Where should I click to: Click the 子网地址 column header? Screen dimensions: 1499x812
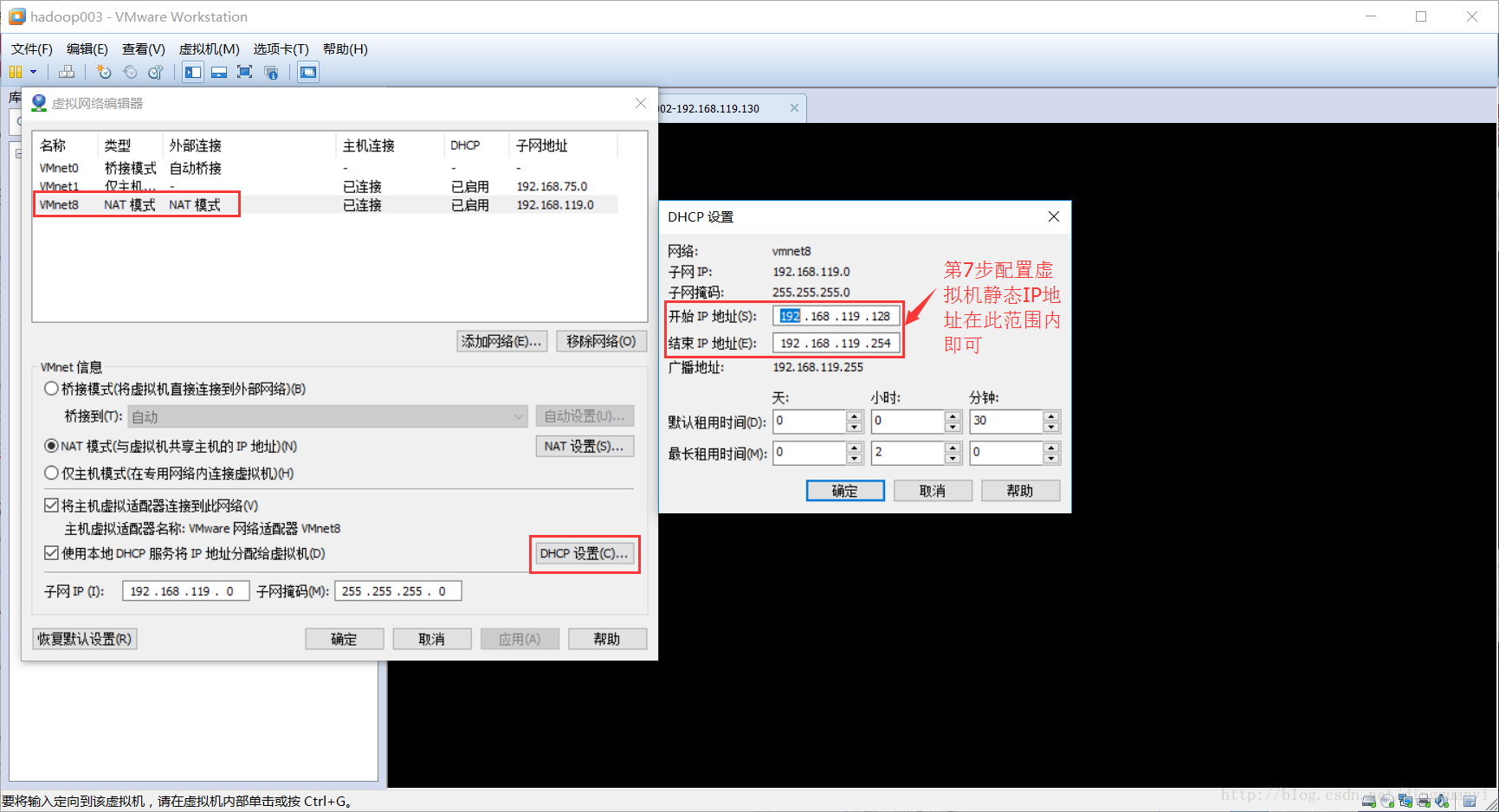click(x=563, y=145)
